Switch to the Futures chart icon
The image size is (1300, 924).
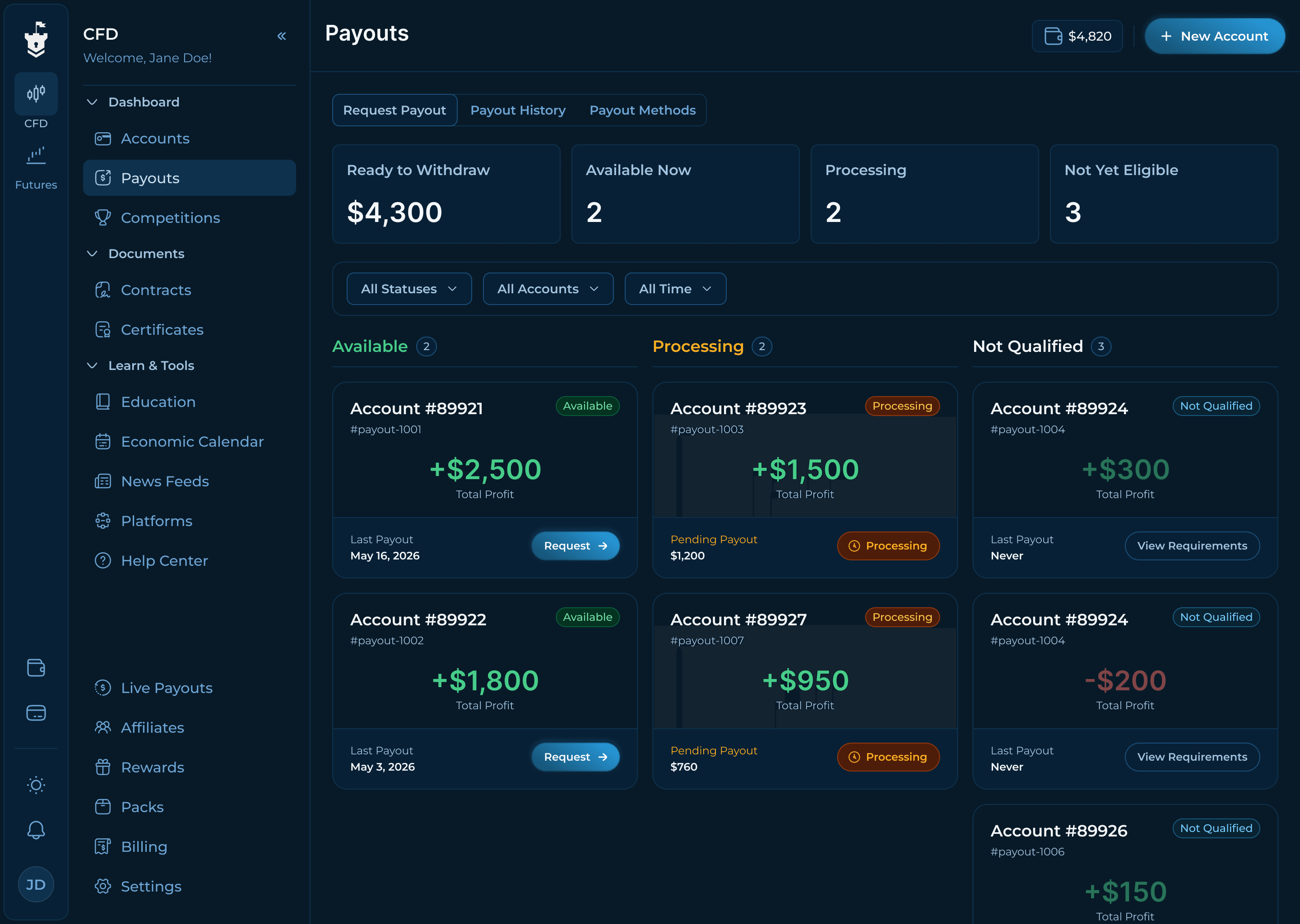click(36, 156)
